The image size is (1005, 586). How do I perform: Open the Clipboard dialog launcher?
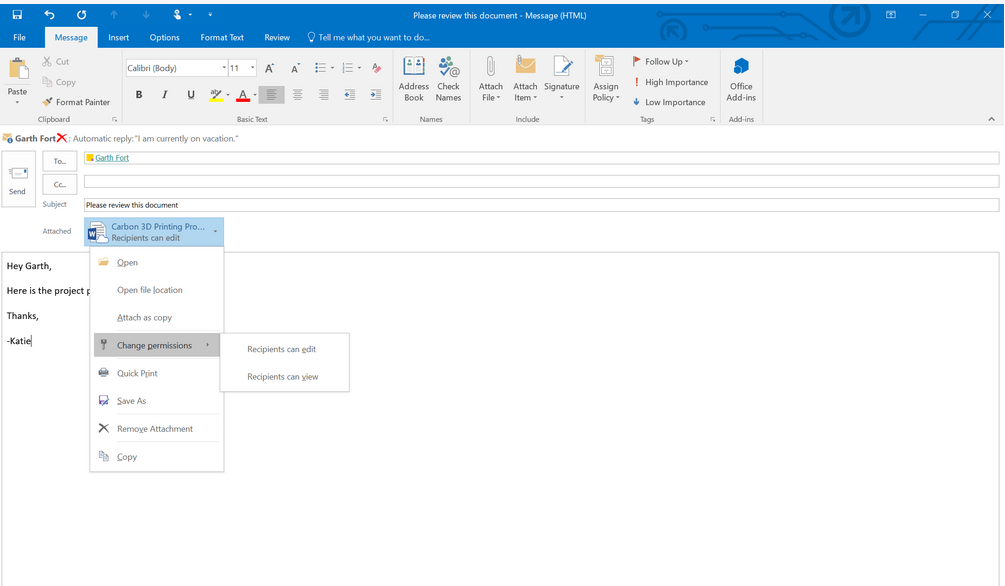tap(115, 120)
